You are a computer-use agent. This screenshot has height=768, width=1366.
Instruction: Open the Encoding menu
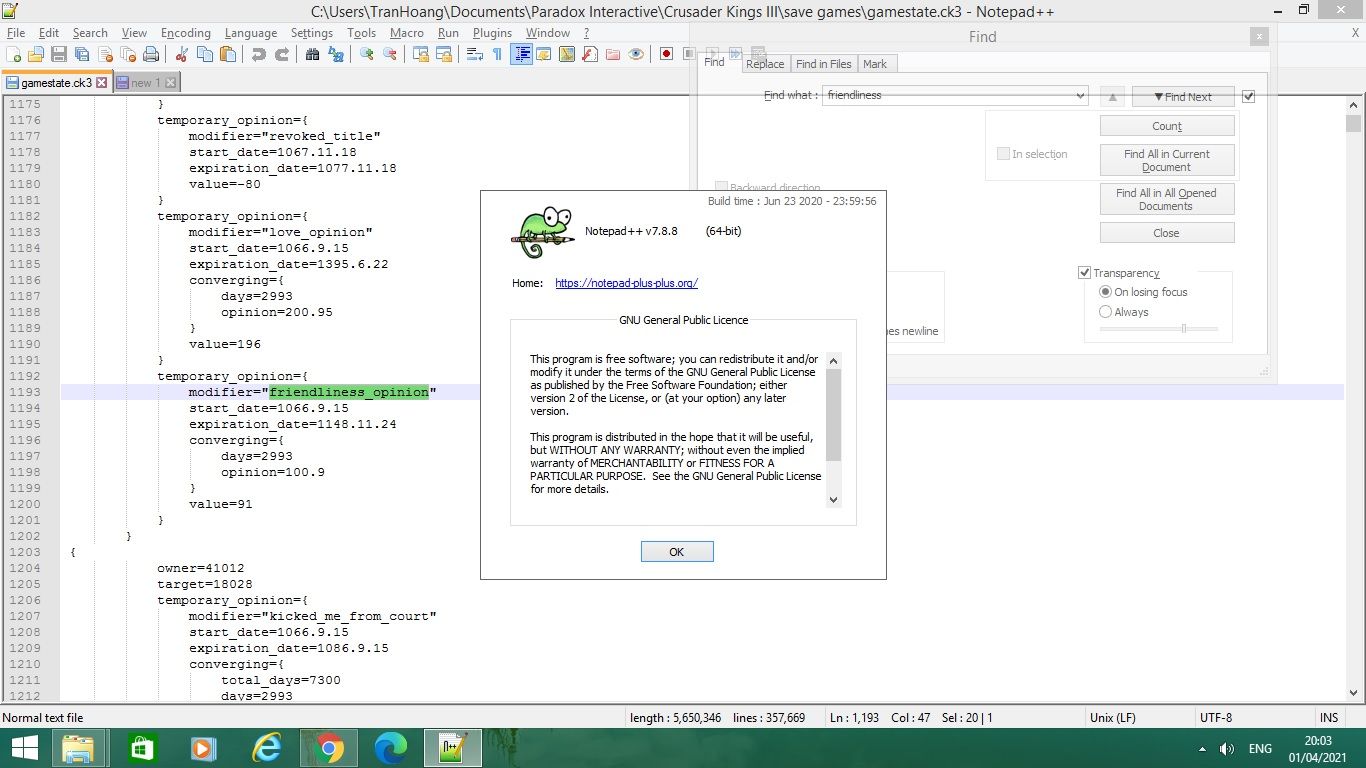click(x=186, y=33)
